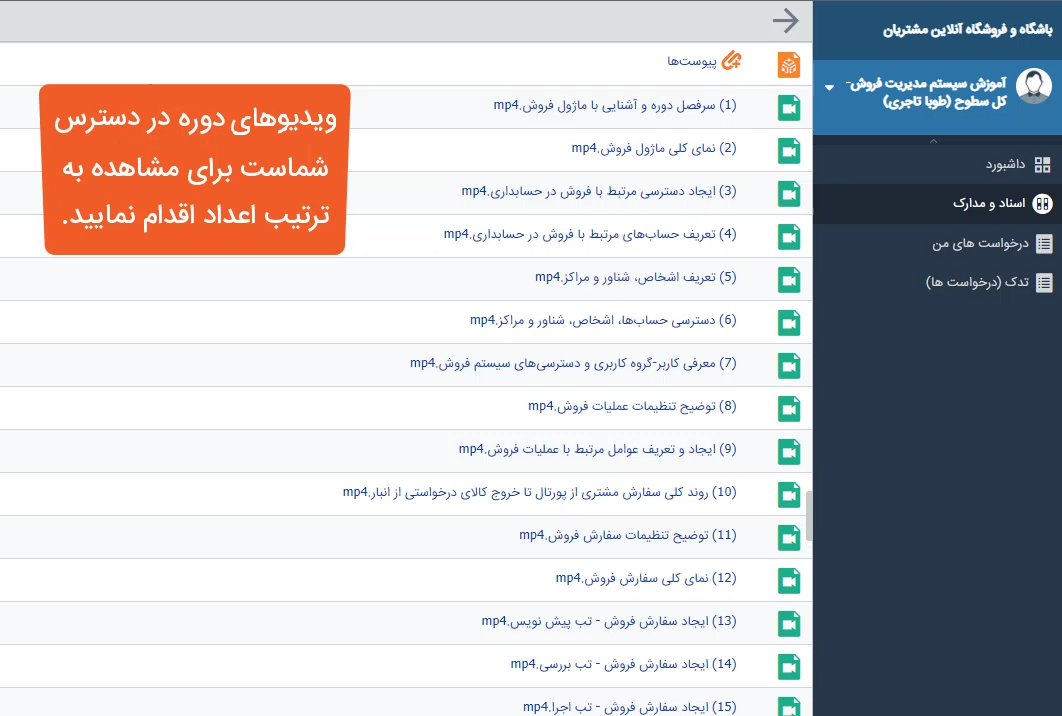Click the file list vertical scrollbar thumb
The width and height of the screenshot is (1062, 716).
[x=809, y=515]
